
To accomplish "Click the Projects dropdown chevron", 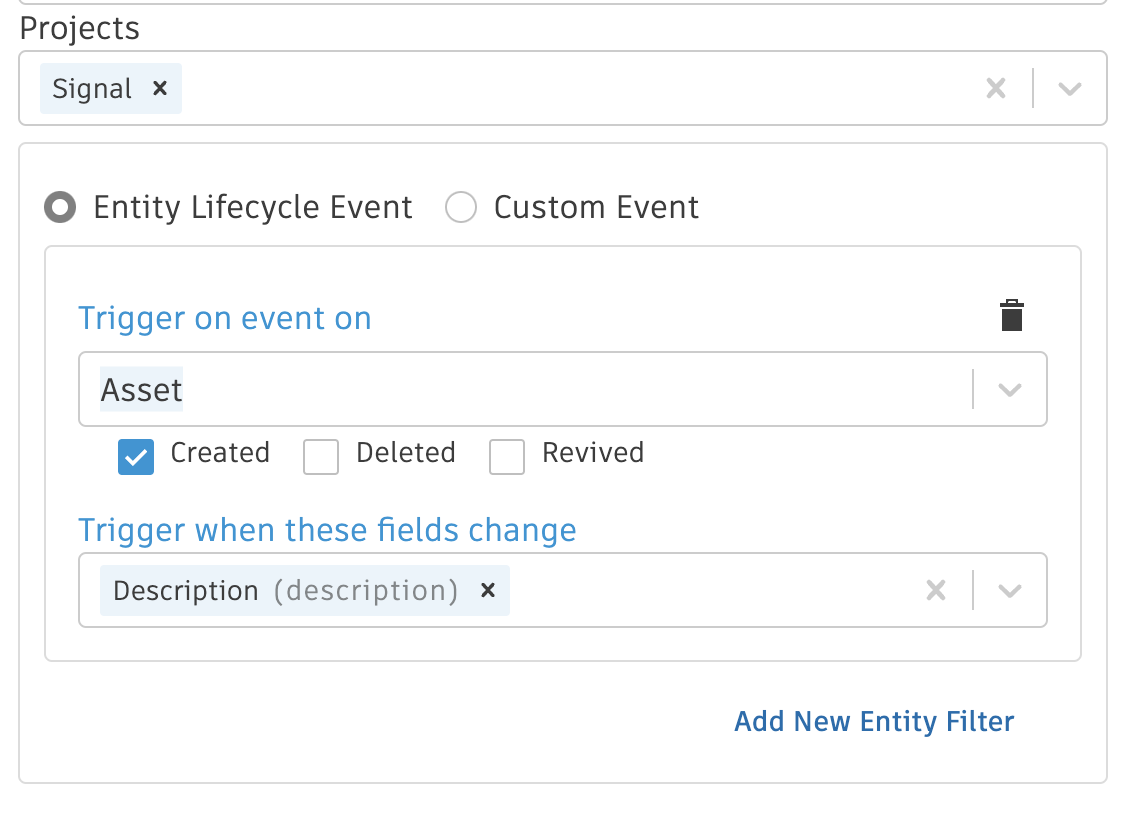I will coord(1069,88).
